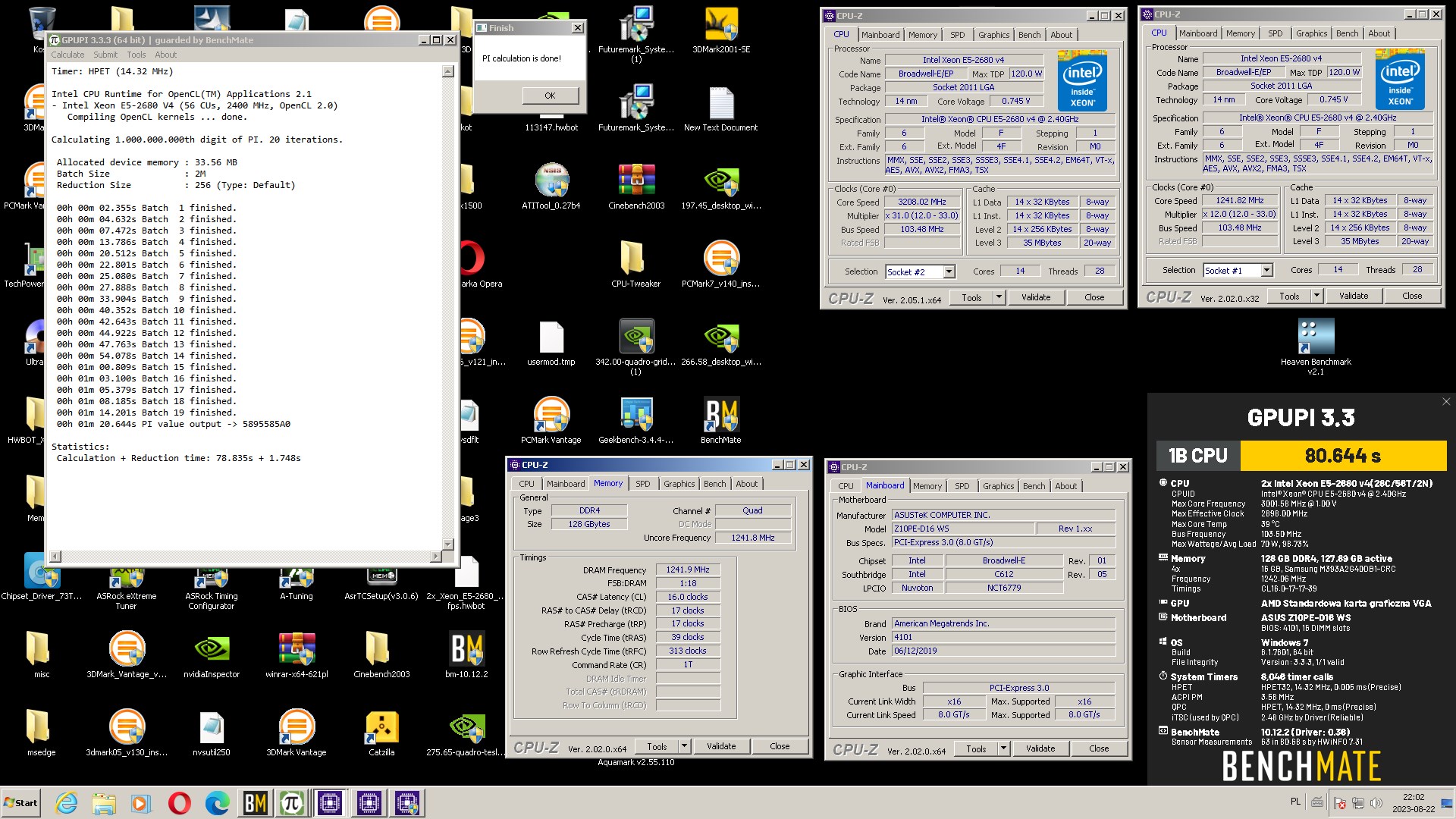Image resolution: width=1456 pixels, height=819 pixels.
Task: Open the About menu in GPUPI
Action: [x=166, y=55]
